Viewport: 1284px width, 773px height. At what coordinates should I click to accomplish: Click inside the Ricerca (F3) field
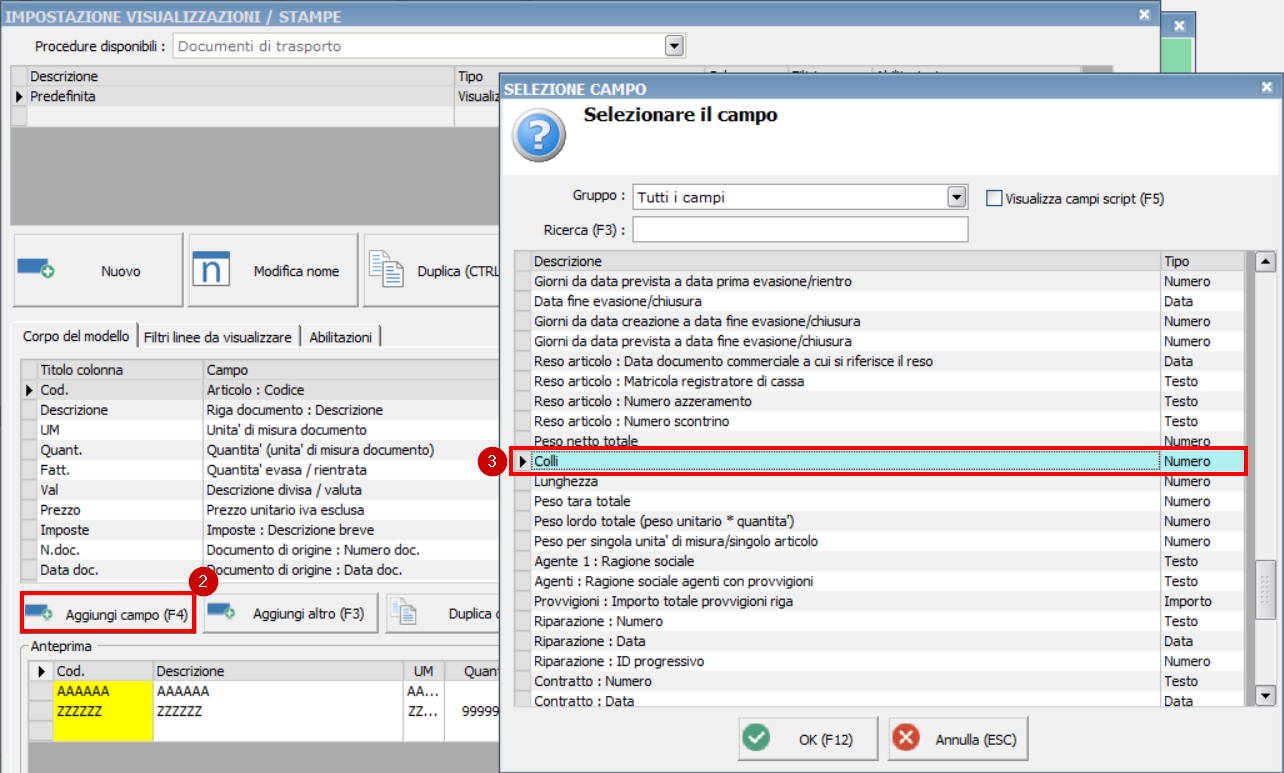[x=800, y=230]
